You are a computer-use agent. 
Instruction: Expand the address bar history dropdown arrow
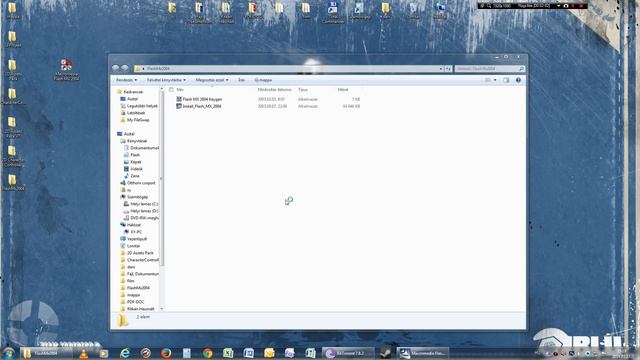(x=441, y=69)
